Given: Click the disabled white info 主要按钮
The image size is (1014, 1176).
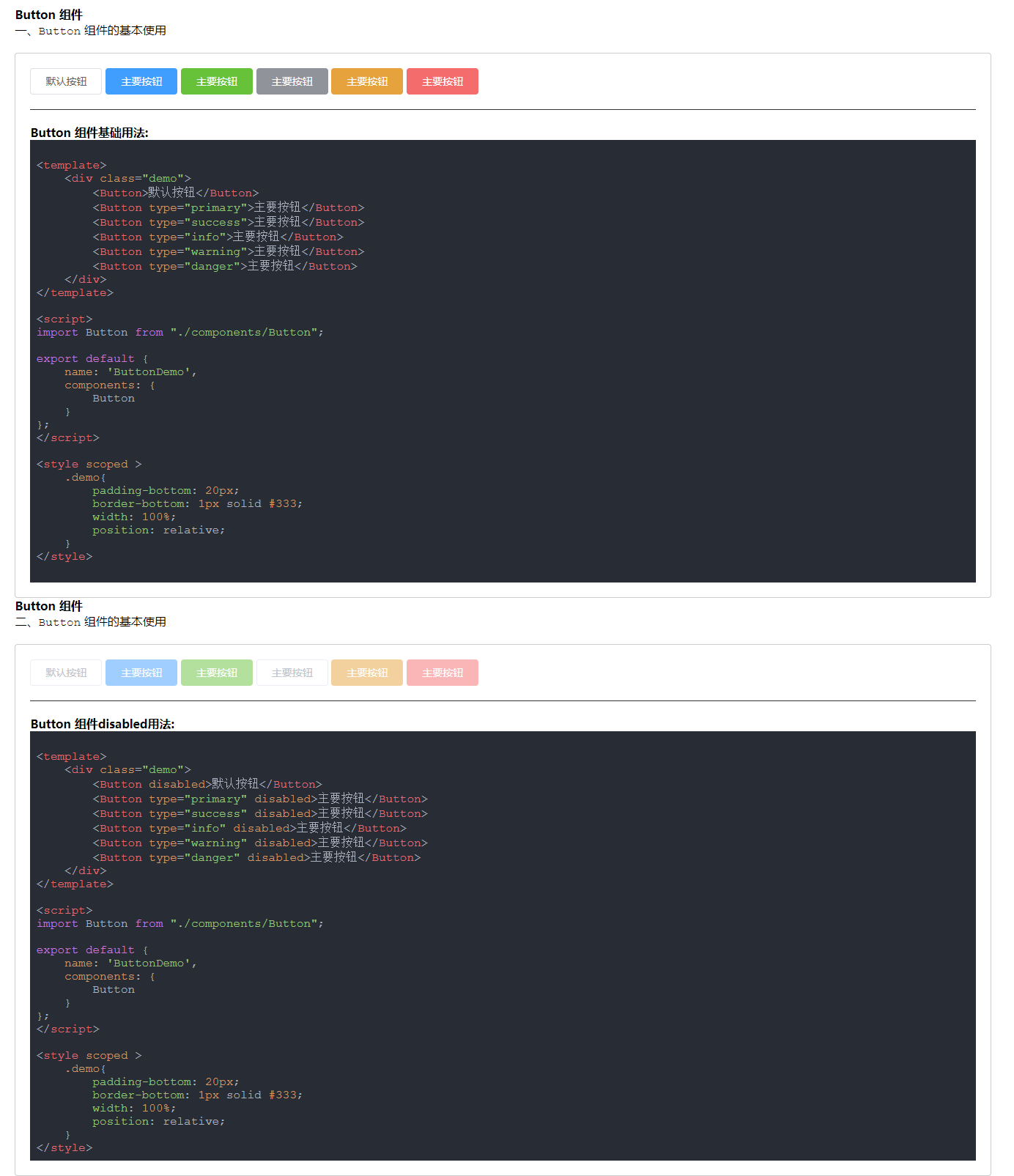Looking at the screenshot, I should point(292,673).
